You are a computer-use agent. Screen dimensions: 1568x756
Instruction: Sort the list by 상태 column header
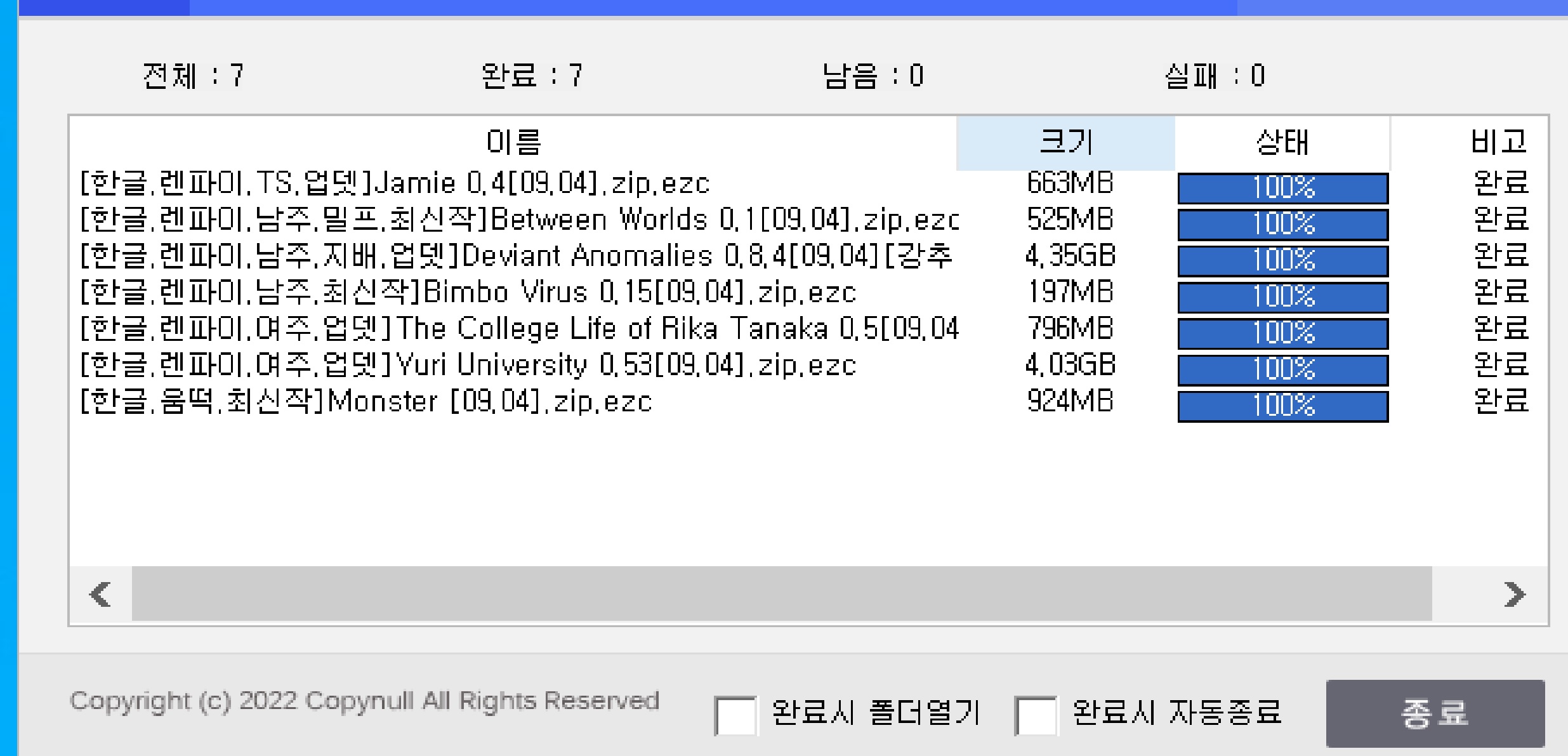1282,142
